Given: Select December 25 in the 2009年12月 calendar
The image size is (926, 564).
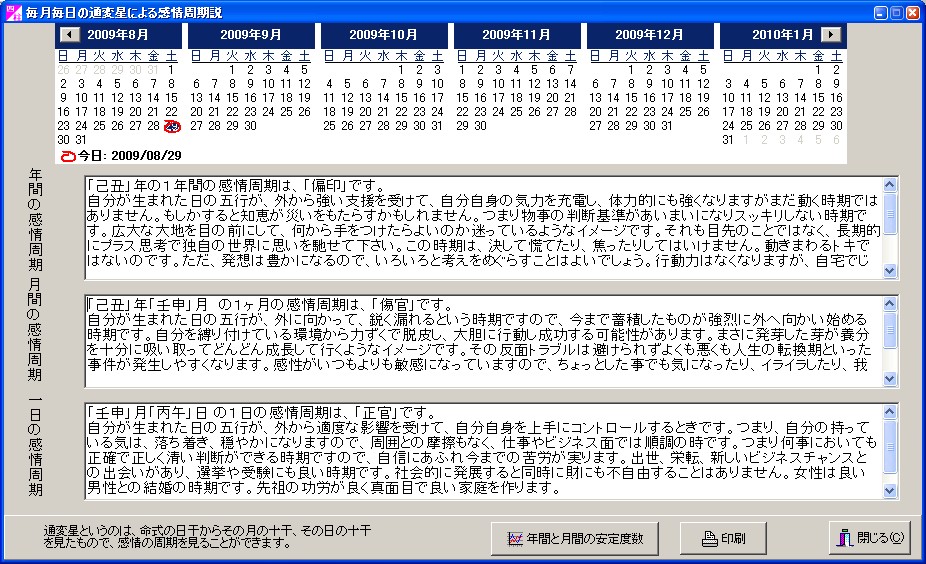Looking at the screenshot, I should pyautogui.click(x=685, y=112).
